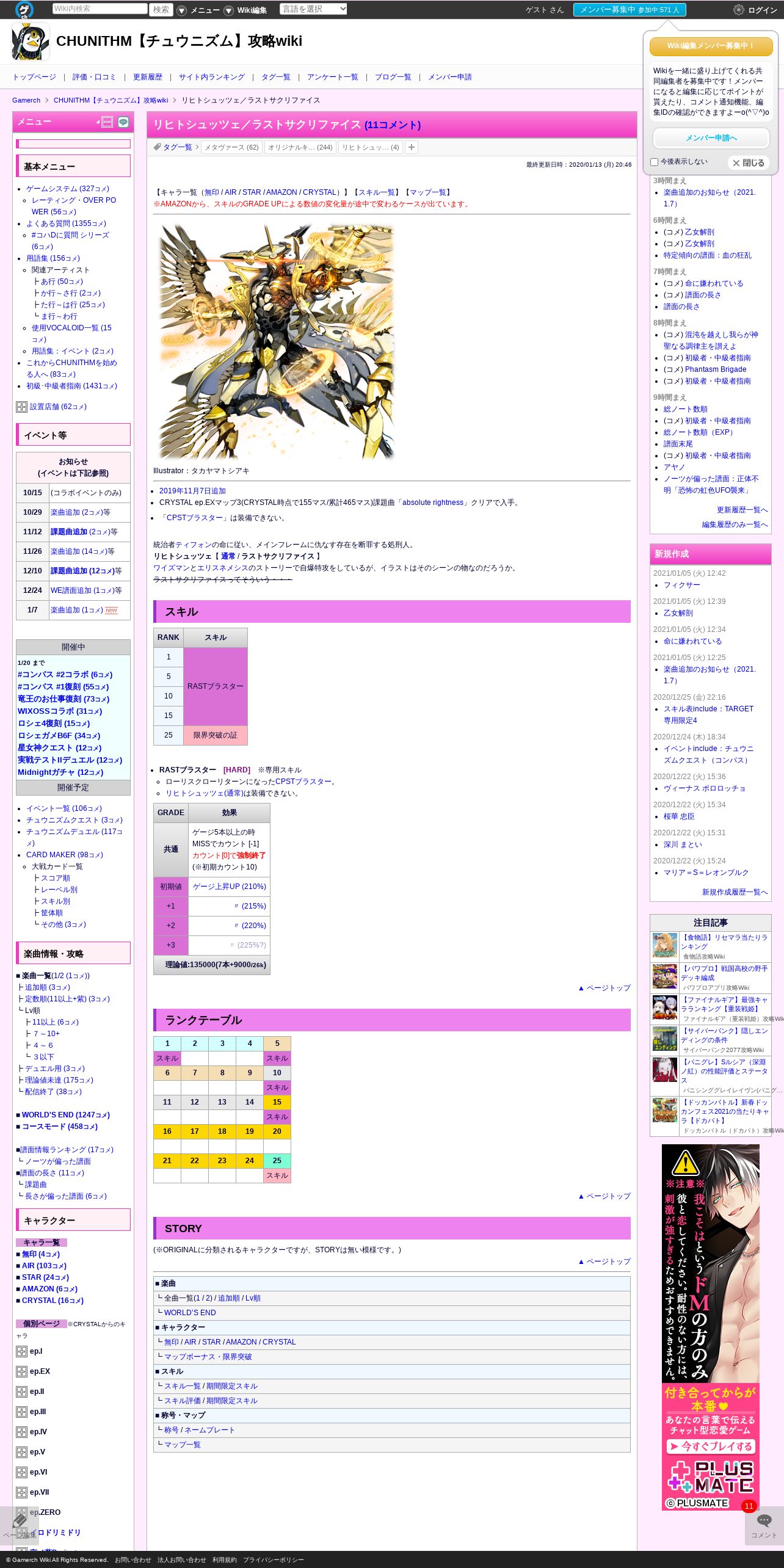Viewport: 784px width, 1568px height.
Task: Expand the ep.IV character section
Action: (21, 1432)
